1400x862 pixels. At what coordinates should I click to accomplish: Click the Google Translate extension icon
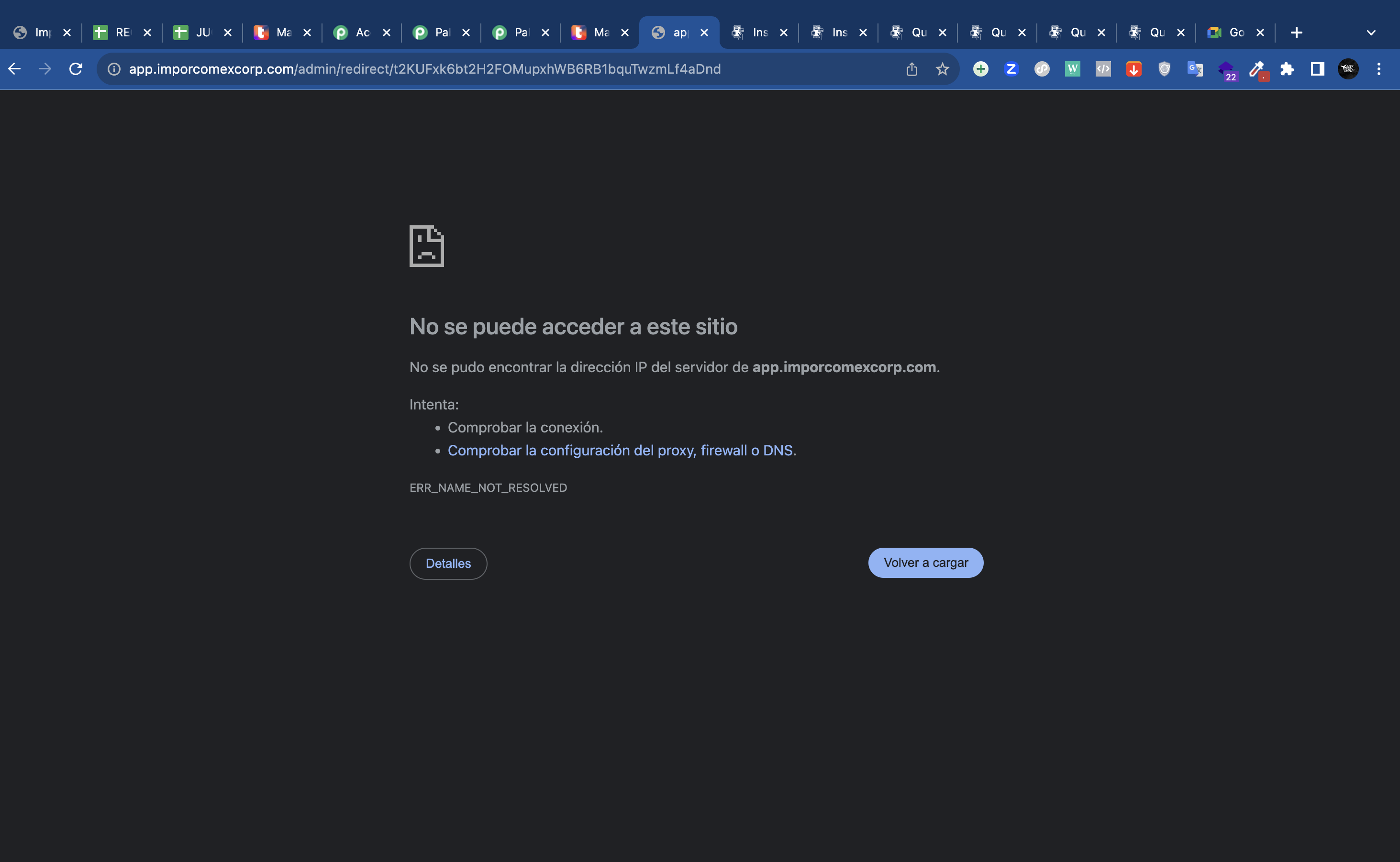click(1195, 69)
